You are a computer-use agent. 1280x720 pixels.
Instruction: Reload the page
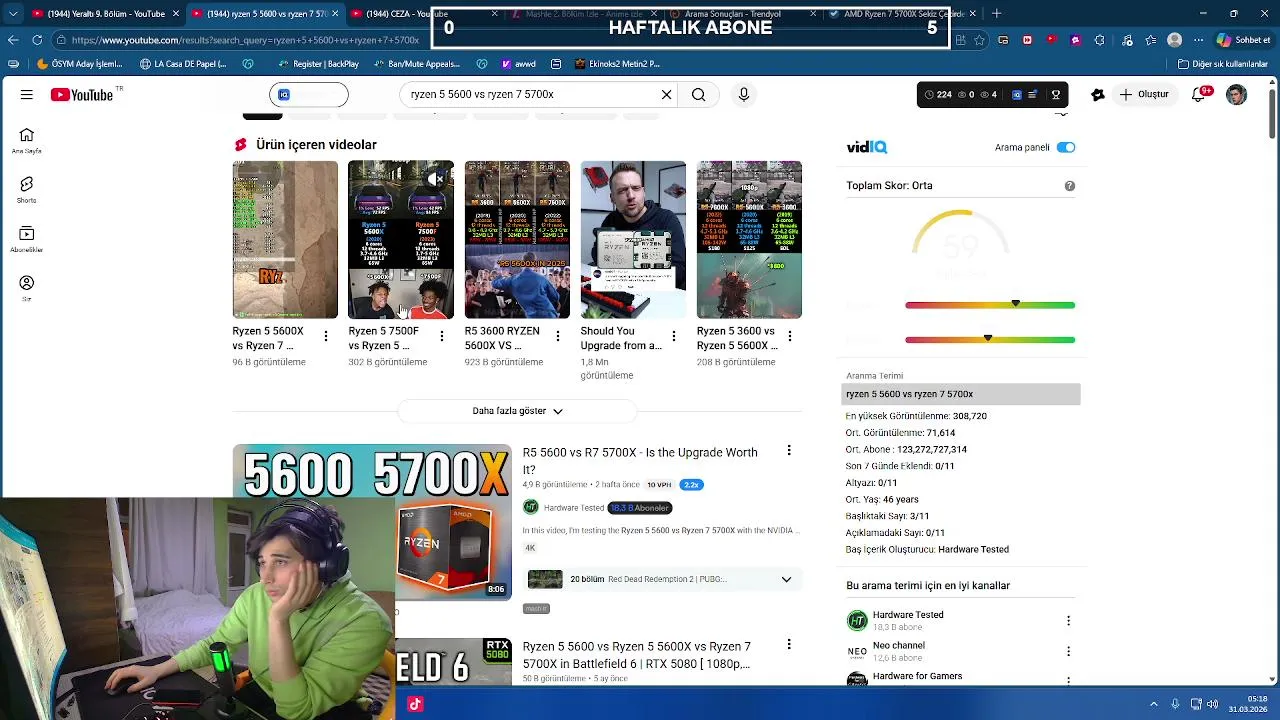37,40
